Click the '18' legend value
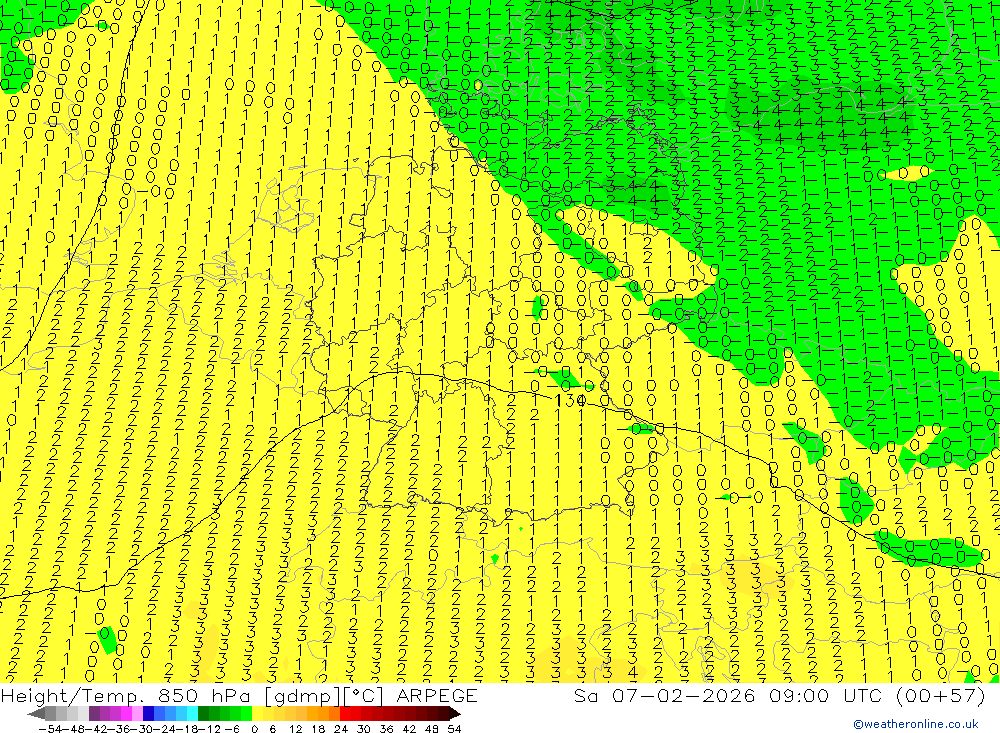This screenshot has height=733, width=1000. click(318, 729)
